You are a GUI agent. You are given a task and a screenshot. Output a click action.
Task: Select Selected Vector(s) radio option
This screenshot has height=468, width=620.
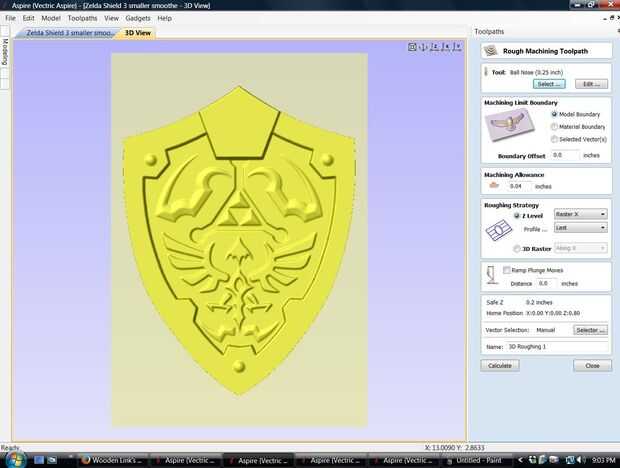coord(554,139)
